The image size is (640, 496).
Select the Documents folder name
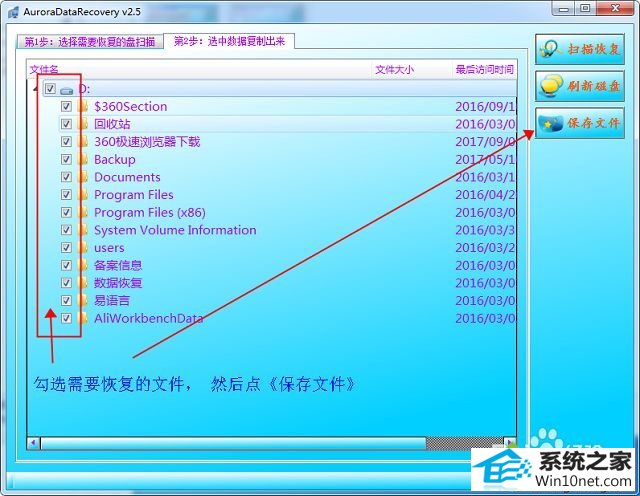coord(127,177)
